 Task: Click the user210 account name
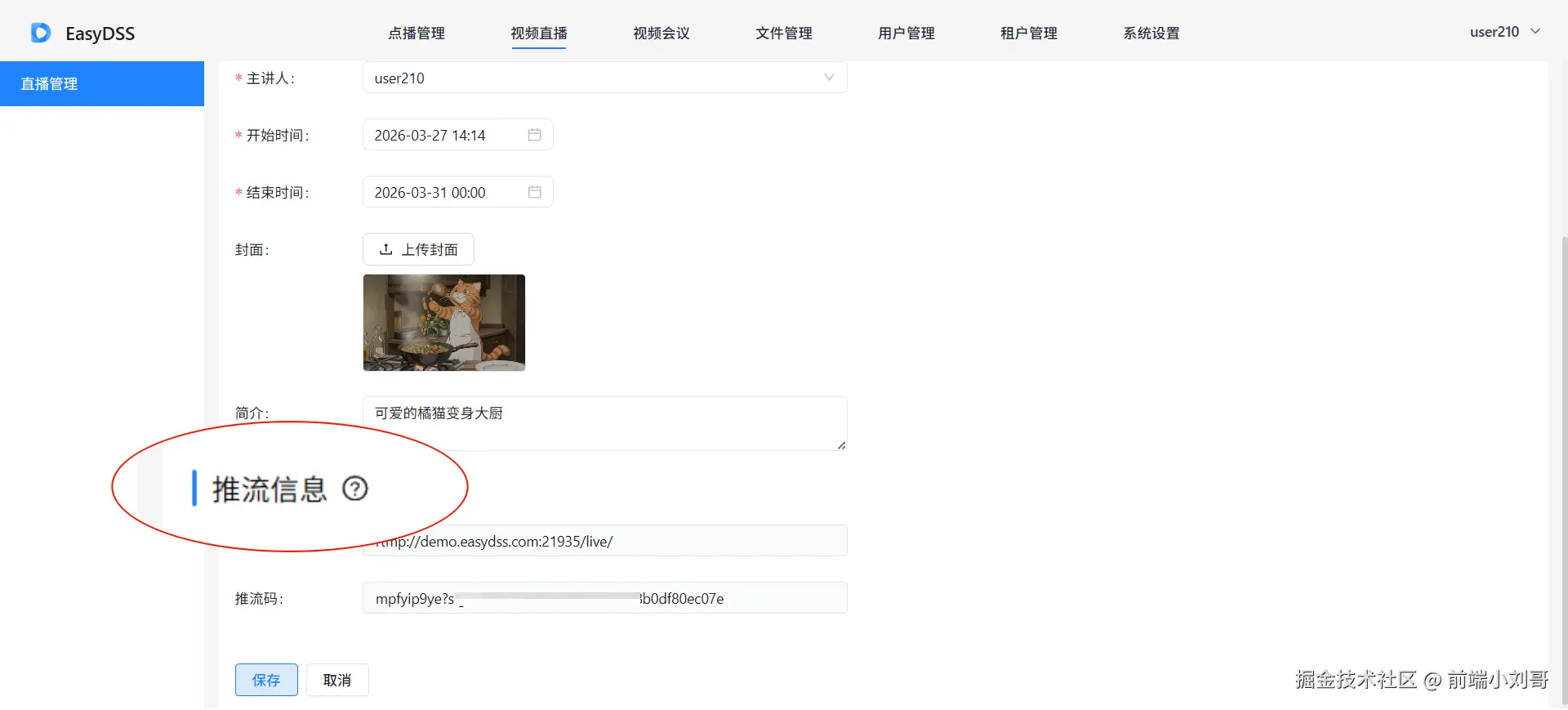[1494, 32]
